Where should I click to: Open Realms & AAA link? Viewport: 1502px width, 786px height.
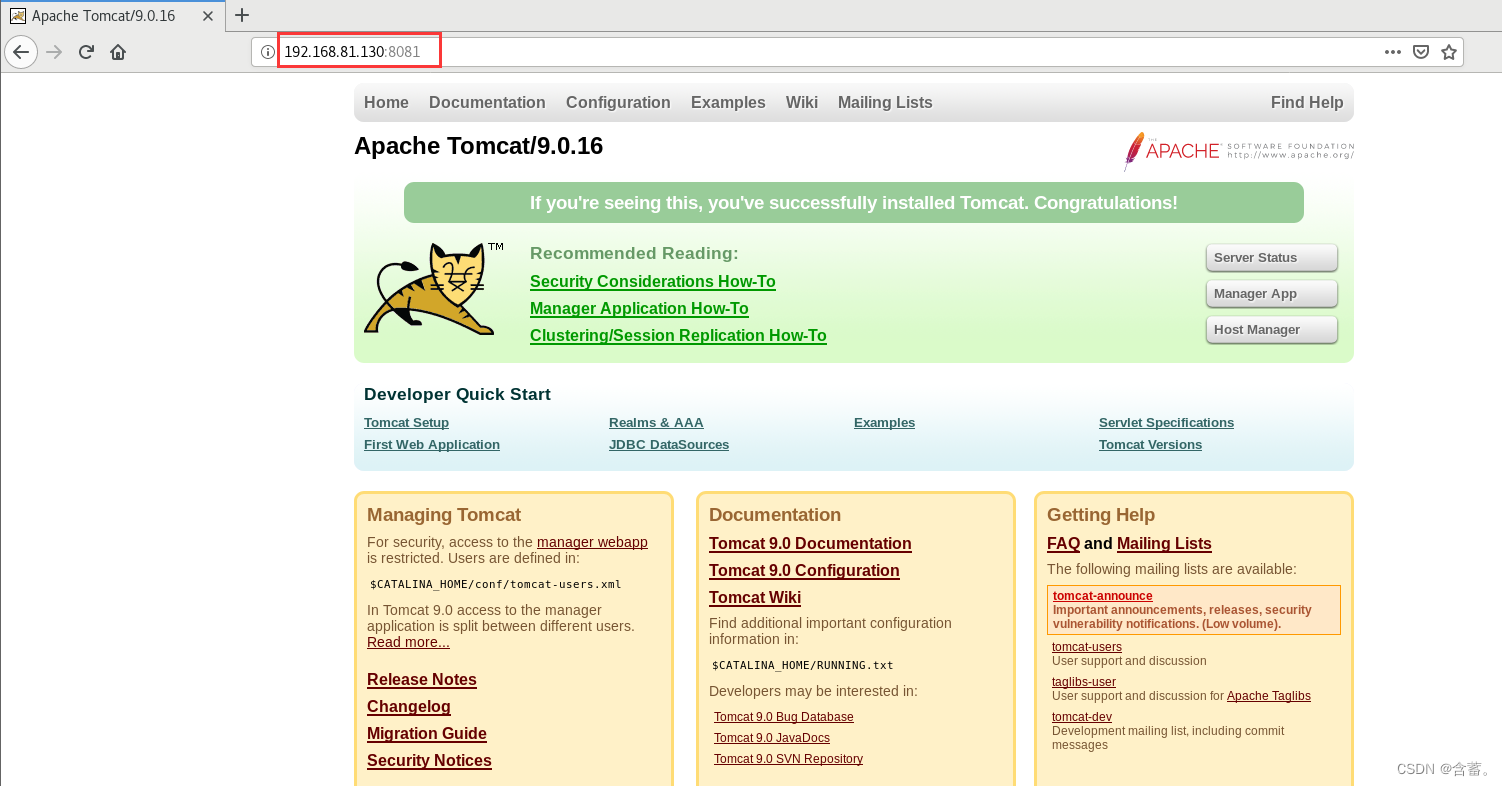(x=656, y=423)
